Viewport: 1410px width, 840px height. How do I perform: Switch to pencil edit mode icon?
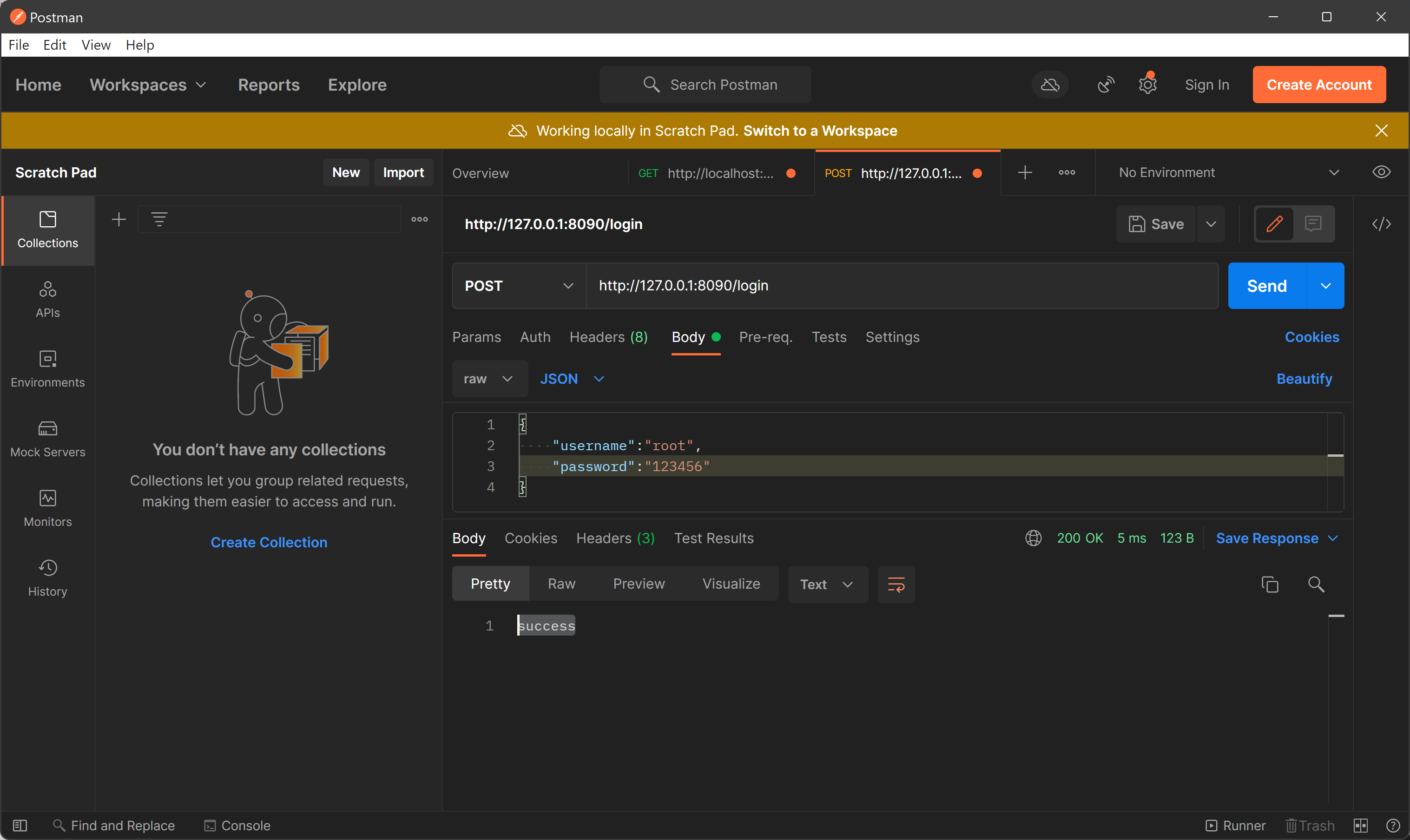click(x=1275, y=224)
